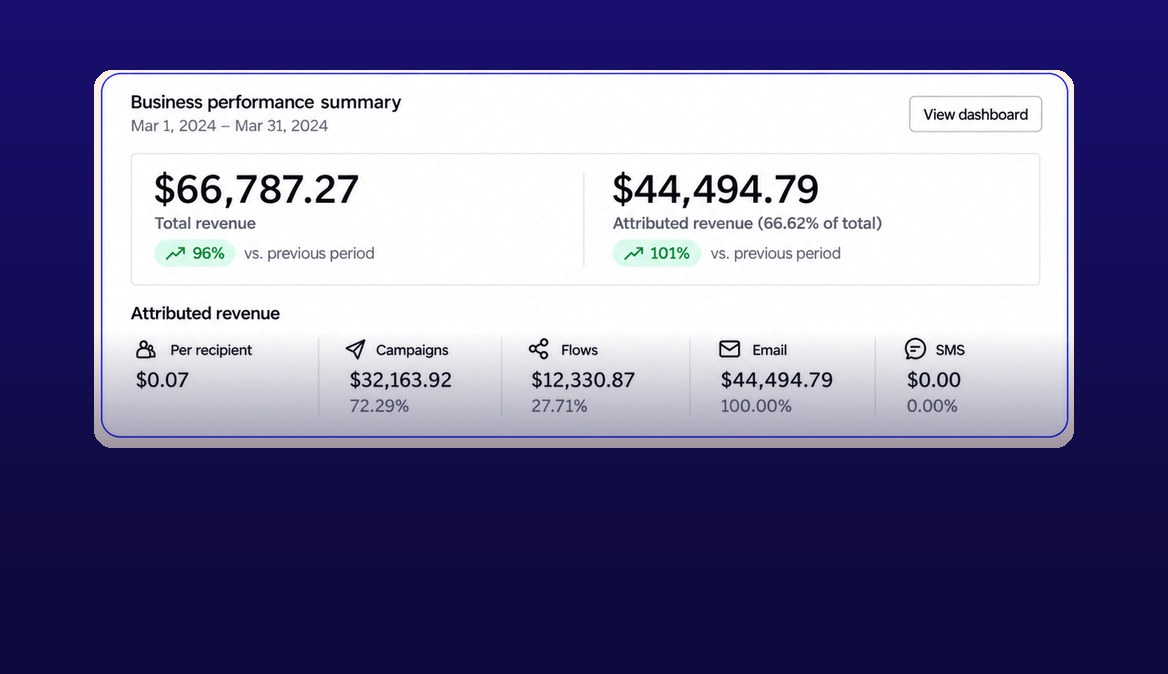Click the Flows share-nodes icon
This screenshot has height=674, width=1168.
point(539,349)
